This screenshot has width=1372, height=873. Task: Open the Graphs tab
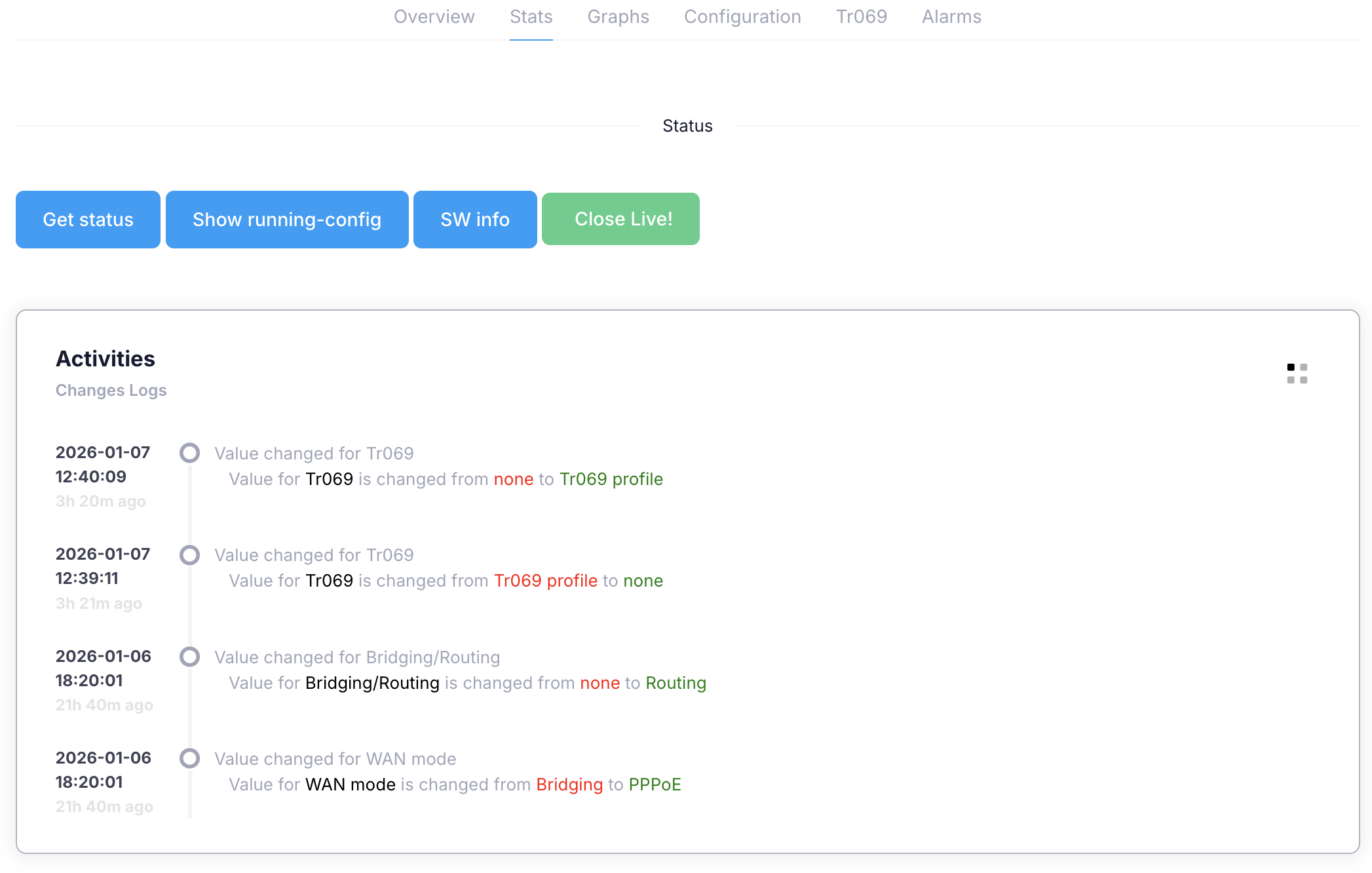tap(618, 17)
